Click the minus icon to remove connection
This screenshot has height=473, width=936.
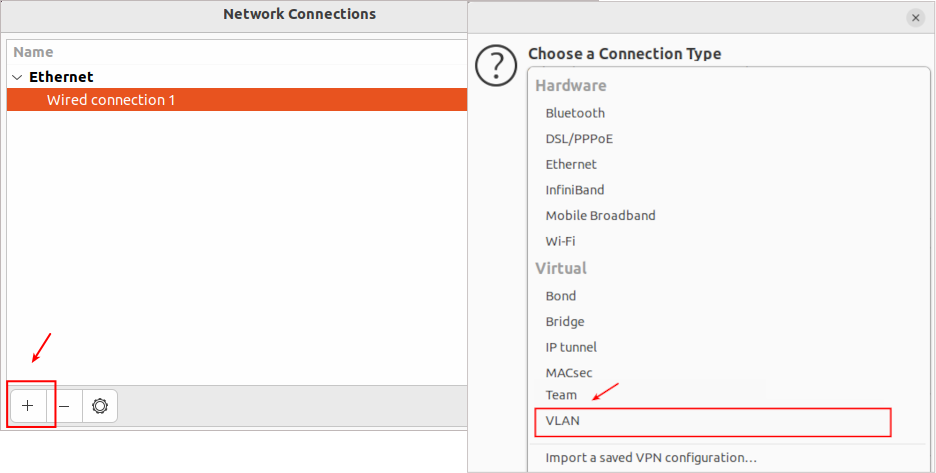tap(64, 406)
